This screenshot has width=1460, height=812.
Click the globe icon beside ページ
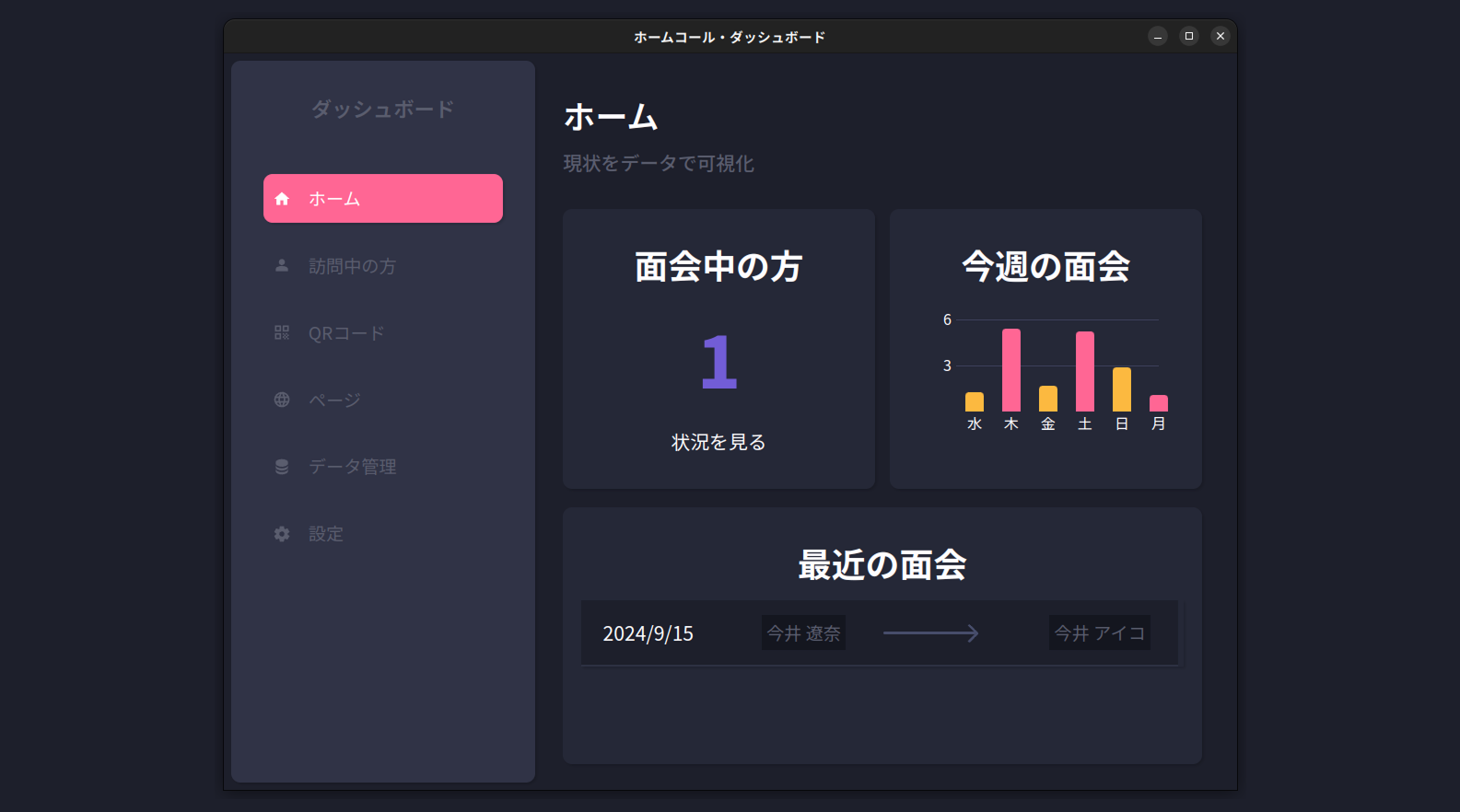tap(282, 400)
